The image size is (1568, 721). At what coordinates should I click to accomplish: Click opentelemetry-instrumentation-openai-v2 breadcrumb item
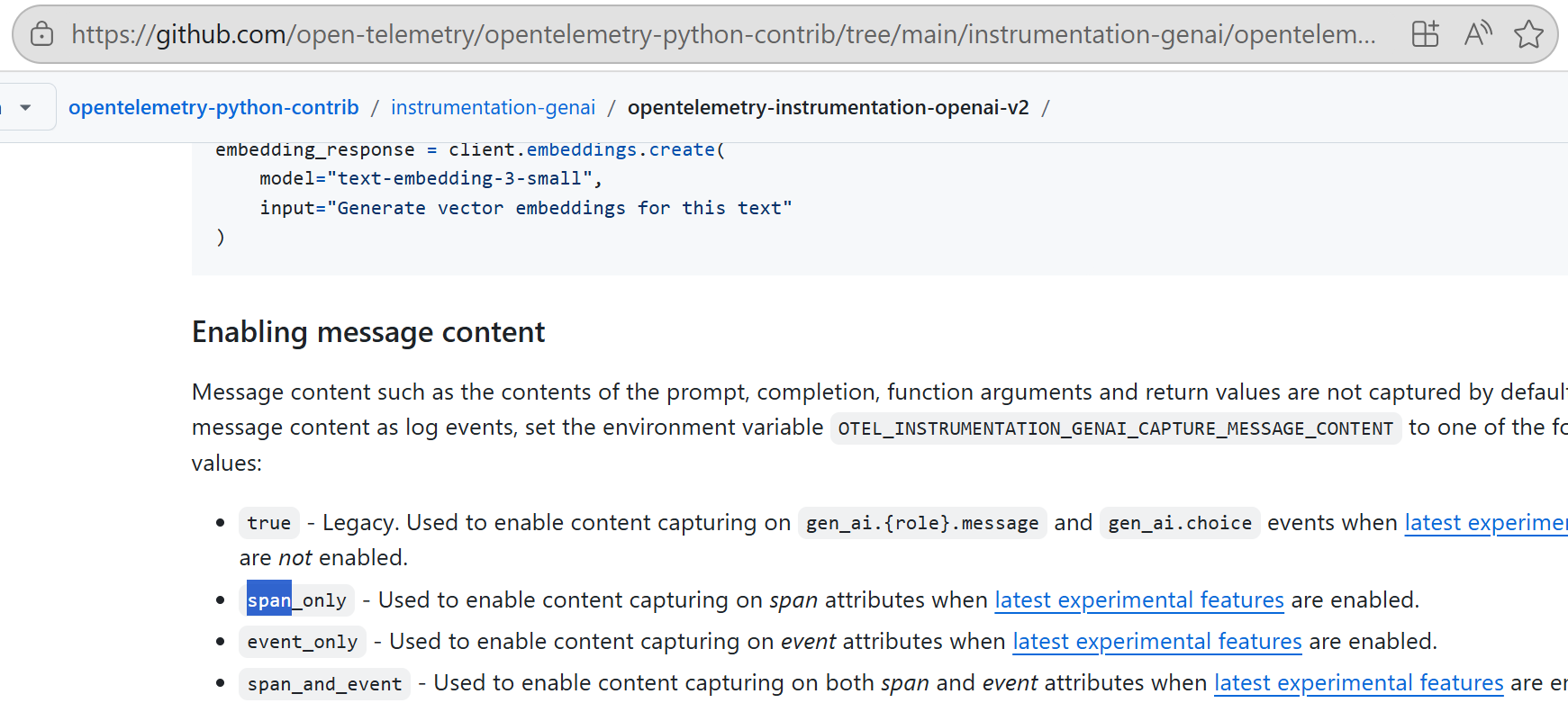click(x=828, y=107)
